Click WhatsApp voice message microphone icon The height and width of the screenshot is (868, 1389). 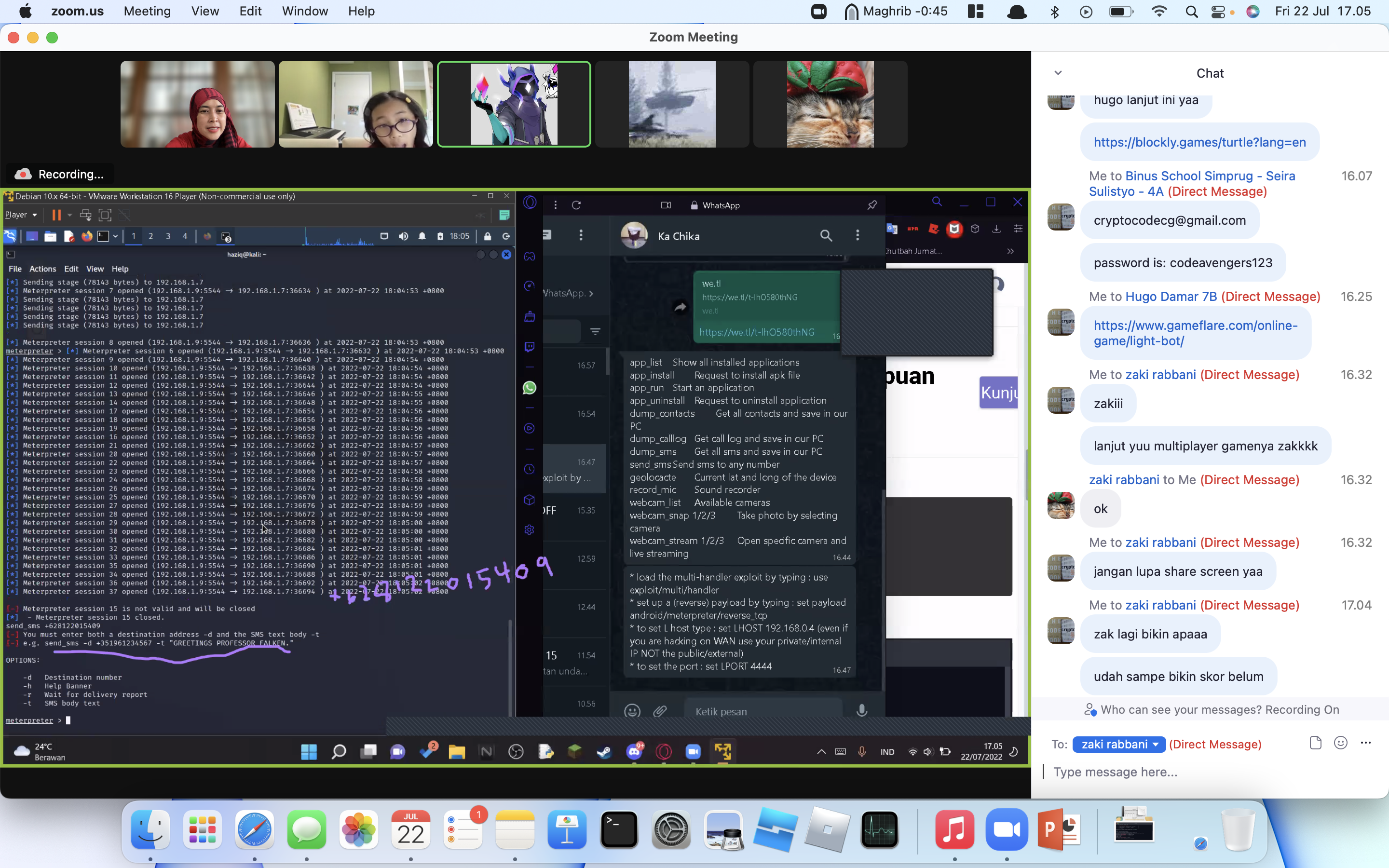tap(861, 711)
